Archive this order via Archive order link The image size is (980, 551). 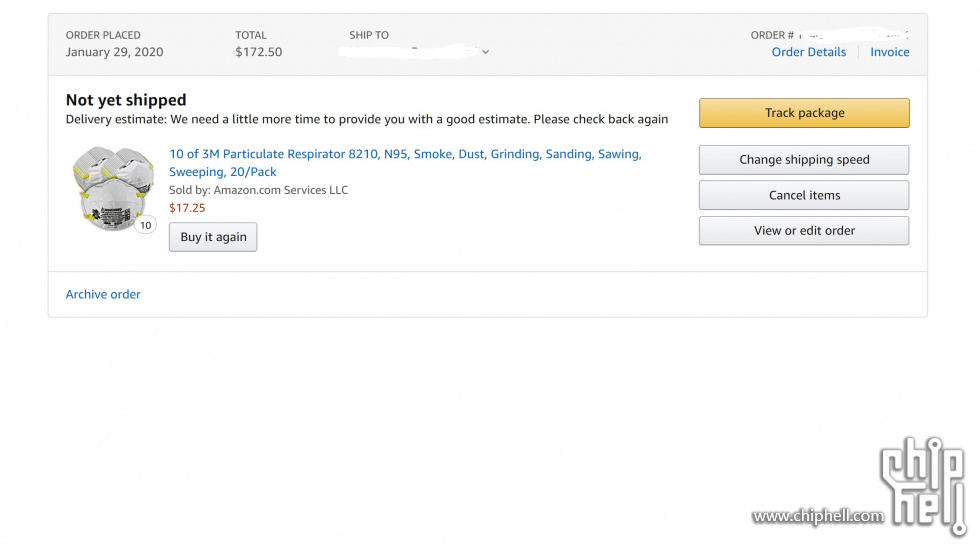click(103, 294)
